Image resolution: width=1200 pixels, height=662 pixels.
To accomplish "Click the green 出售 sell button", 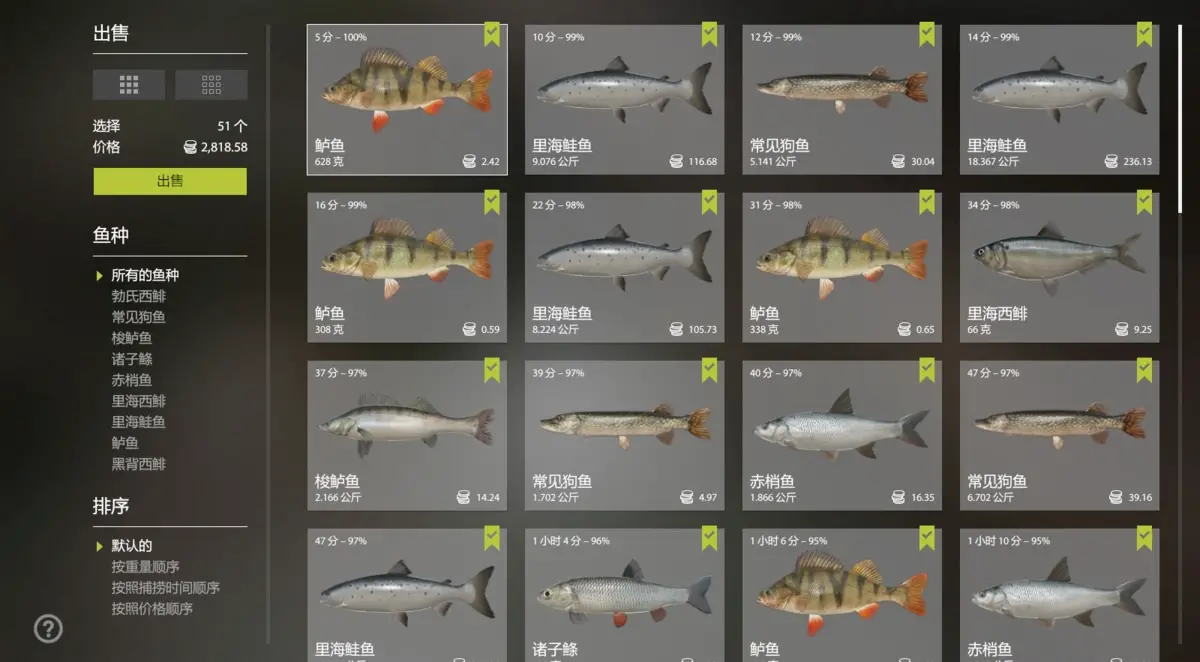I will (x=170, y=181).
